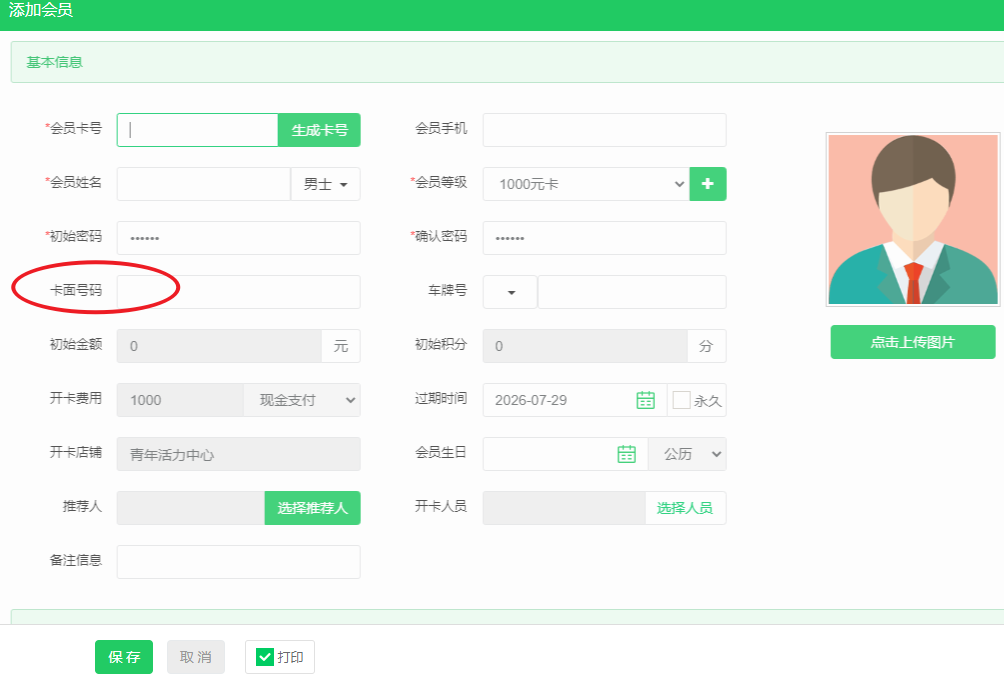
Task: Open the birthday calendar icon
Action: [x=627, y=454]
